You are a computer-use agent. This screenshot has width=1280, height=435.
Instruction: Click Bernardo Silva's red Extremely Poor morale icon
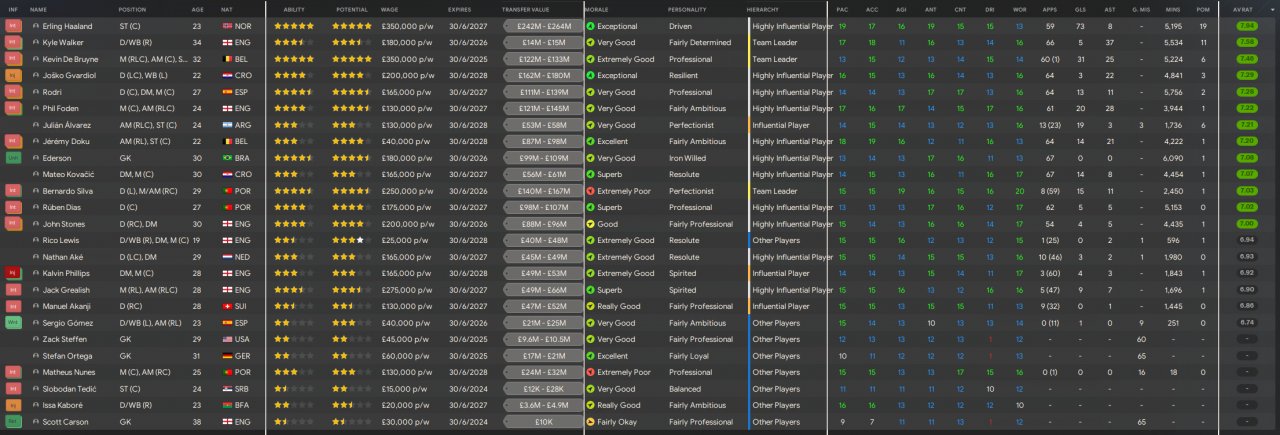coord(590,191)
